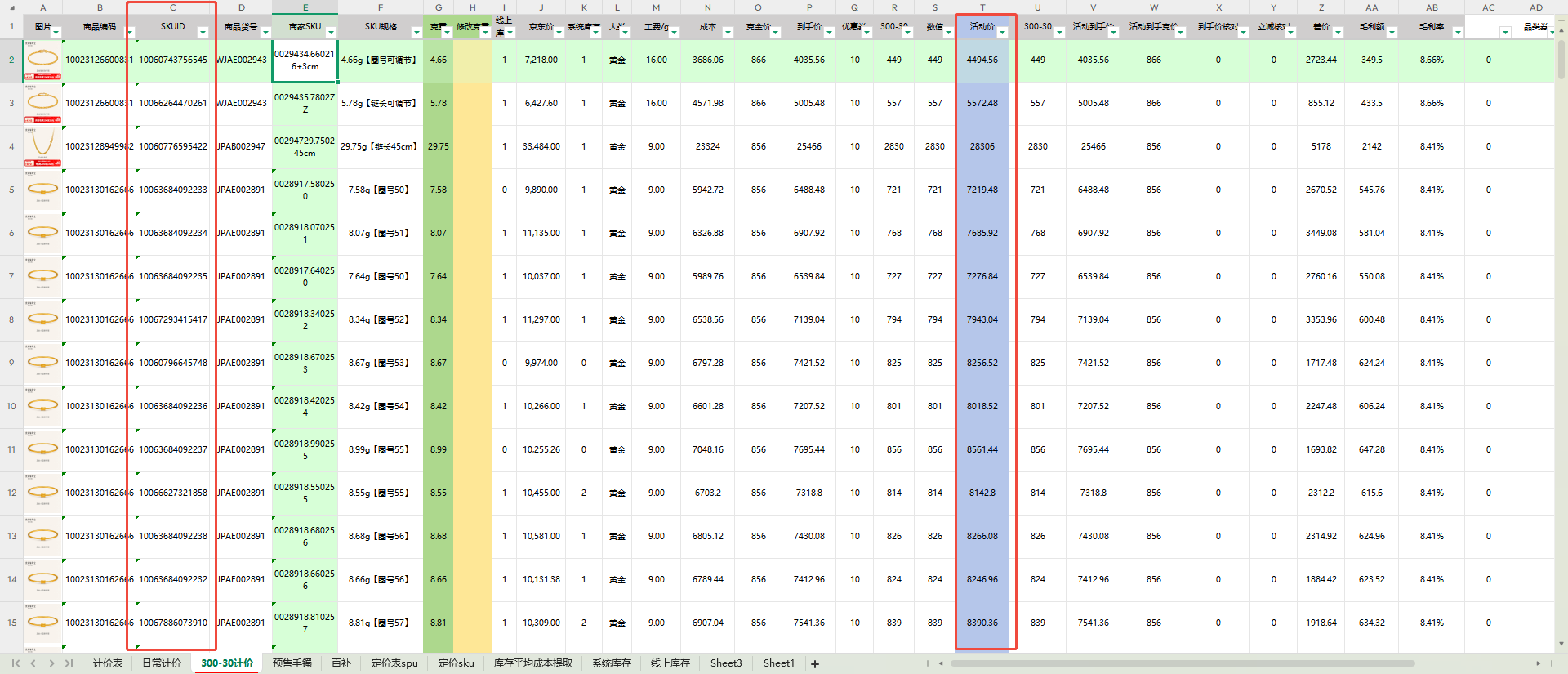Screen dimensions: 1568x674
Task: Open filter dropdown for 活动价 column
Action: coord(1002,33)
